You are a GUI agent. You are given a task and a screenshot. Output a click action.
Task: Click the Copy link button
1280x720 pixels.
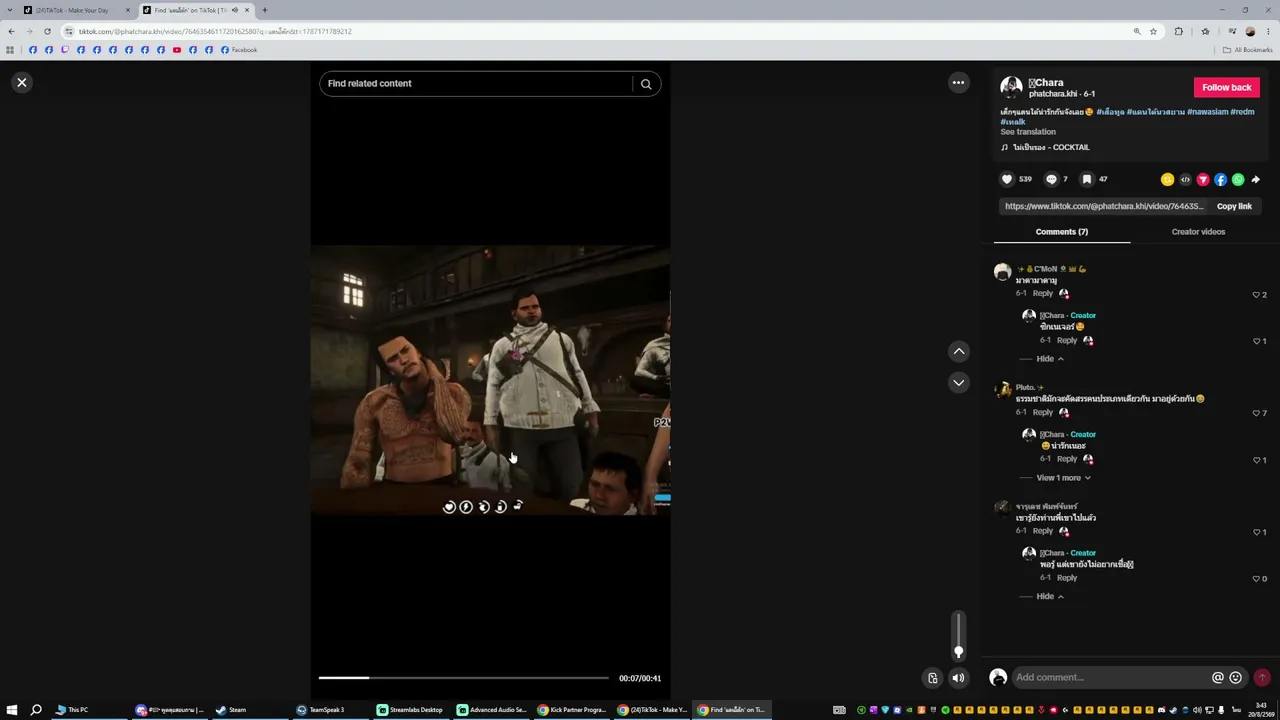click(1234, 206)
